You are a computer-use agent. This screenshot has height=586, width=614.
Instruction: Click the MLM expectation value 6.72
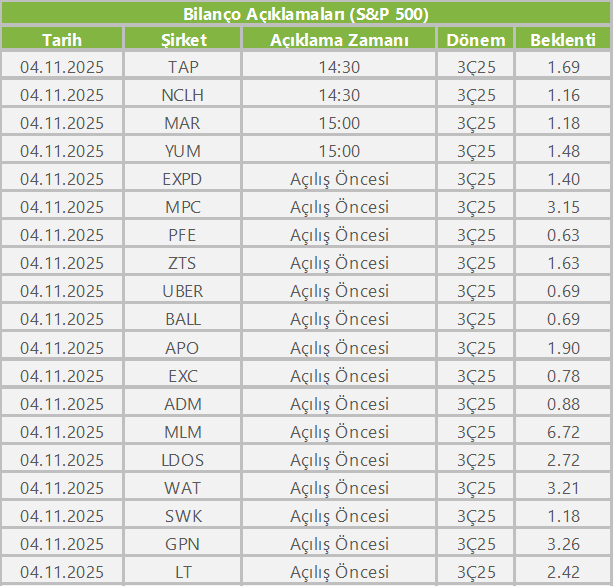coord(563,432)
